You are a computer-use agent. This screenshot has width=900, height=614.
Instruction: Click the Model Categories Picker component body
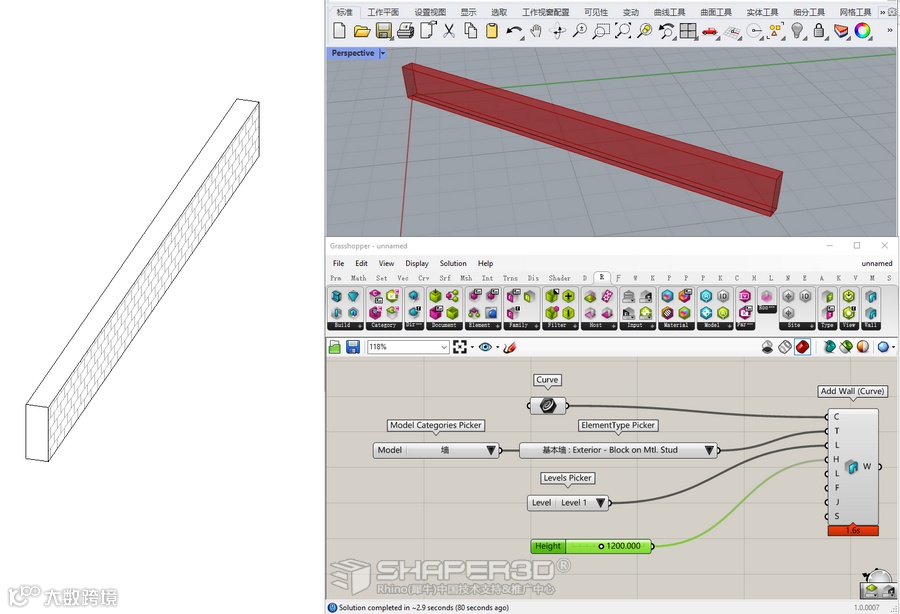[x=436, y=450]
